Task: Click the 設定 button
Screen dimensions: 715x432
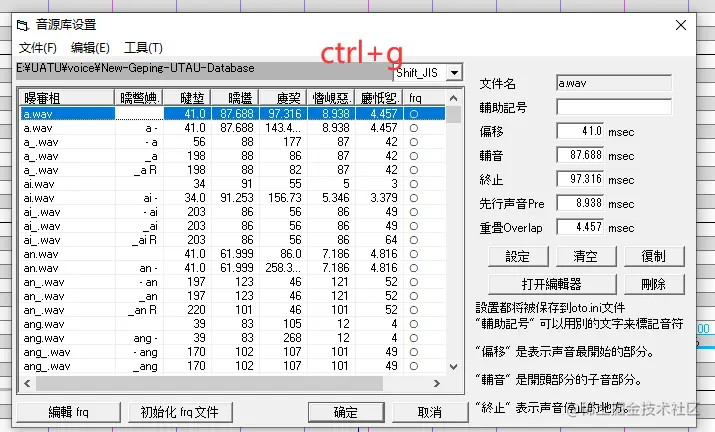Action: click(x=518, y=256)
